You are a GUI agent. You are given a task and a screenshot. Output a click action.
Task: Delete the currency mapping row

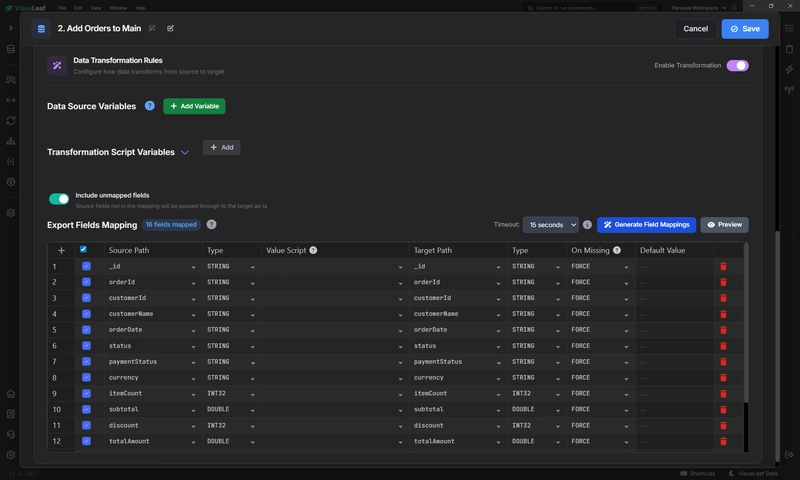pyautogui.click(x=723, y=377)
